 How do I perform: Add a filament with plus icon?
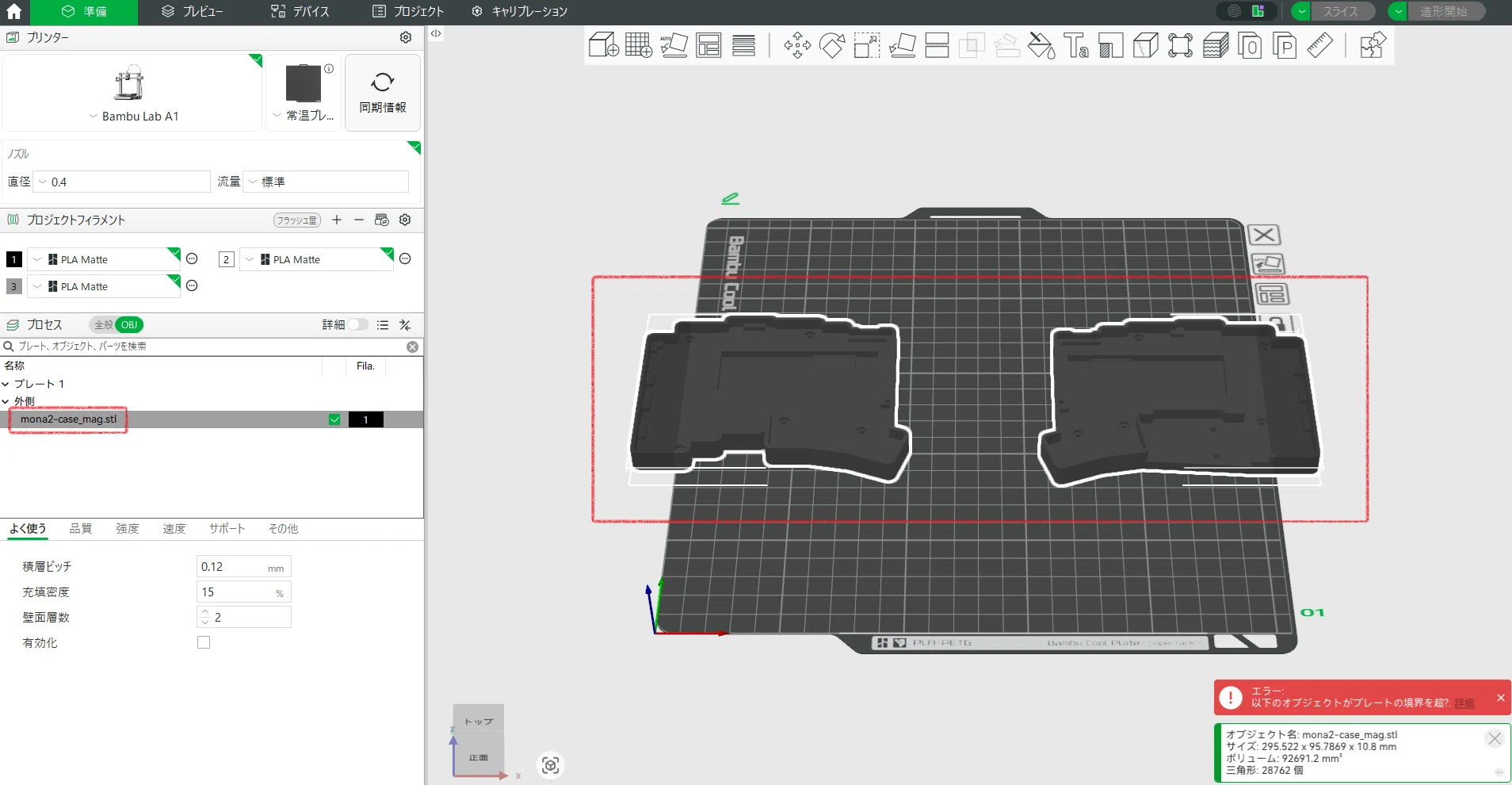pyautogui.click(x=337, y=220)
